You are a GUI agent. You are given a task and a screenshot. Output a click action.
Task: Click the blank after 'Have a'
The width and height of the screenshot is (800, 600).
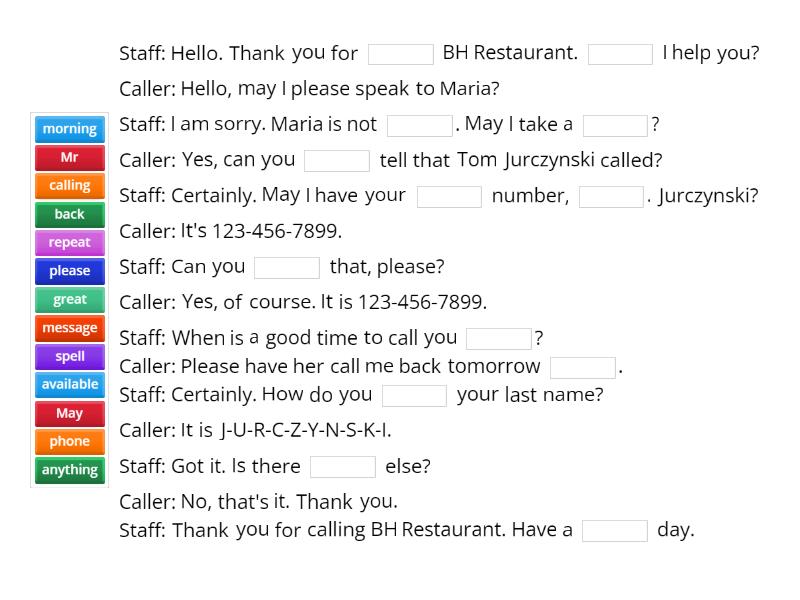tap(615, 530)
